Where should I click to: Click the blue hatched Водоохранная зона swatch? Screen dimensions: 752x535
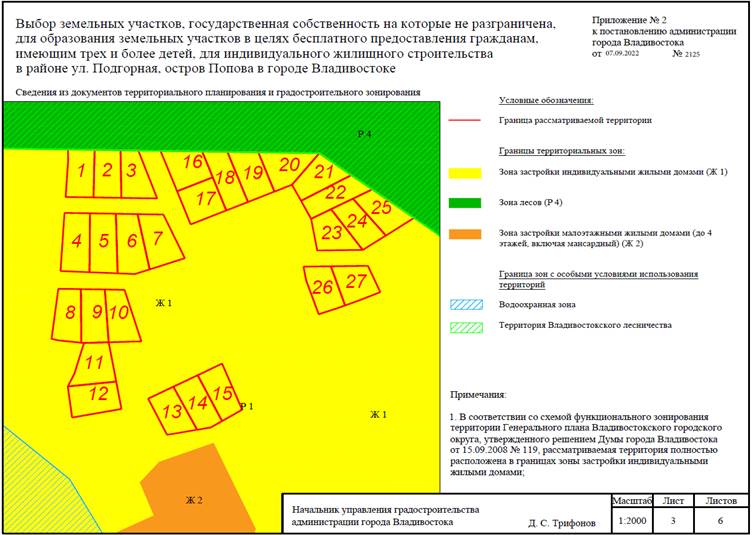click(466, 304)
